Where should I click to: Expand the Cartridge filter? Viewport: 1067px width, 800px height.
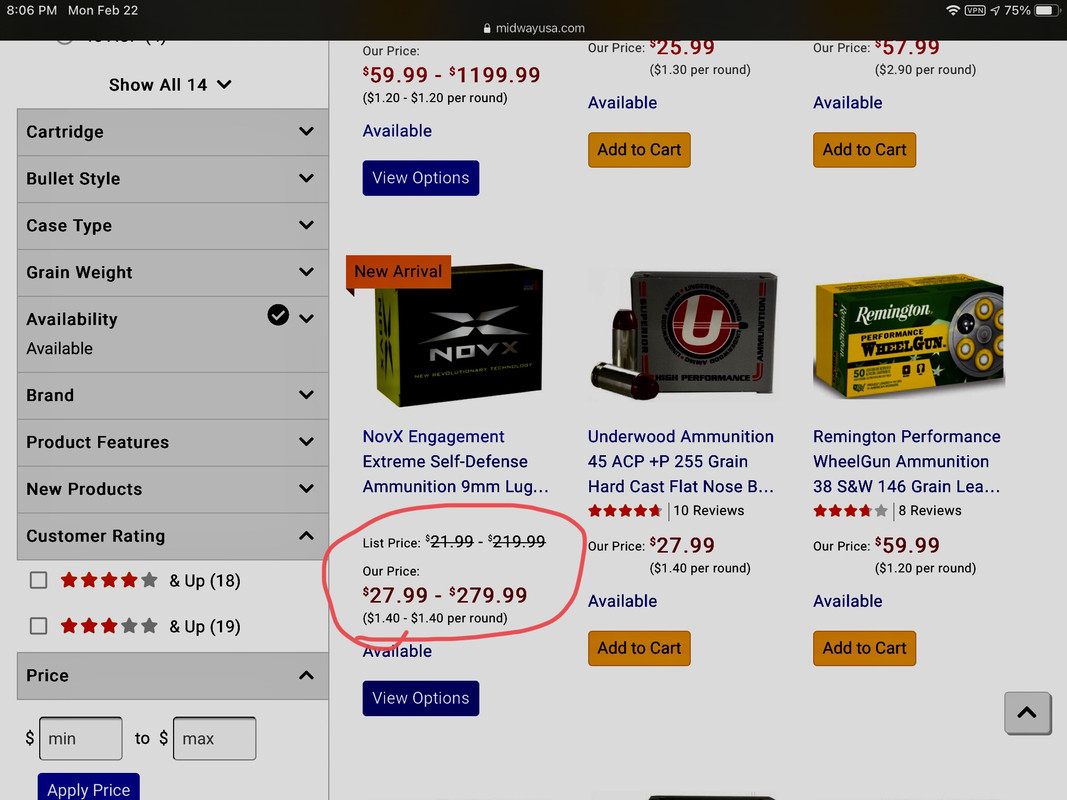(x=173, y=131)
